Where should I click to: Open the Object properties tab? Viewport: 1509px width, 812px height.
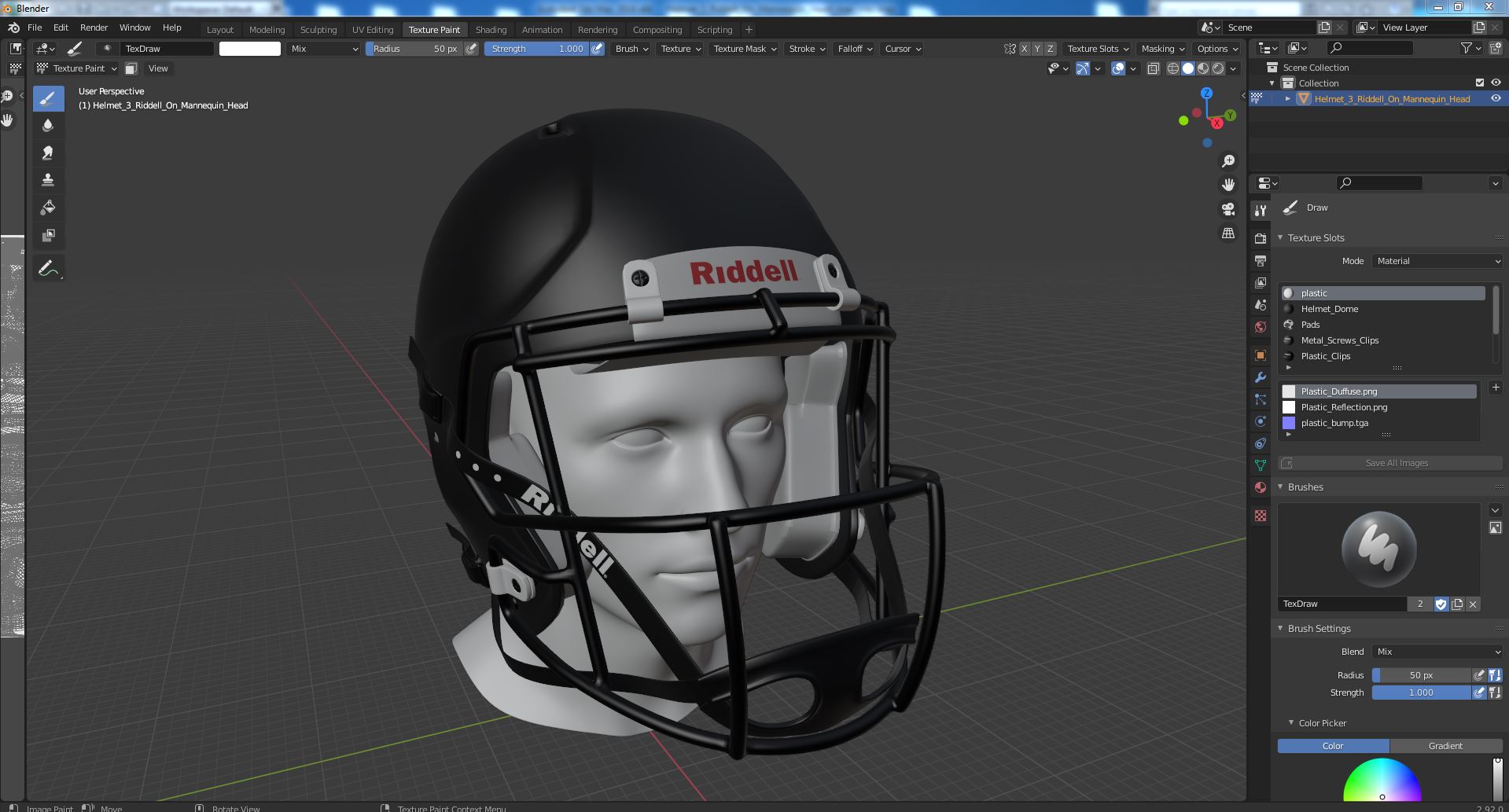(x=1261, y=355)
